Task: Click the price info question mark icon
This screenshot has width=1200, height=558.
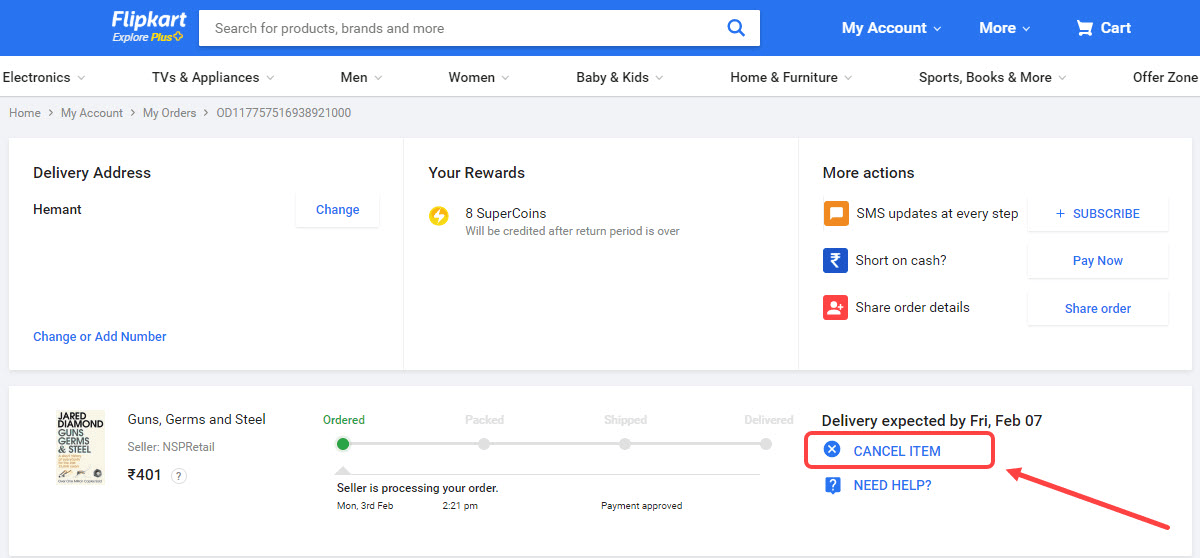Action: point(179,476)
